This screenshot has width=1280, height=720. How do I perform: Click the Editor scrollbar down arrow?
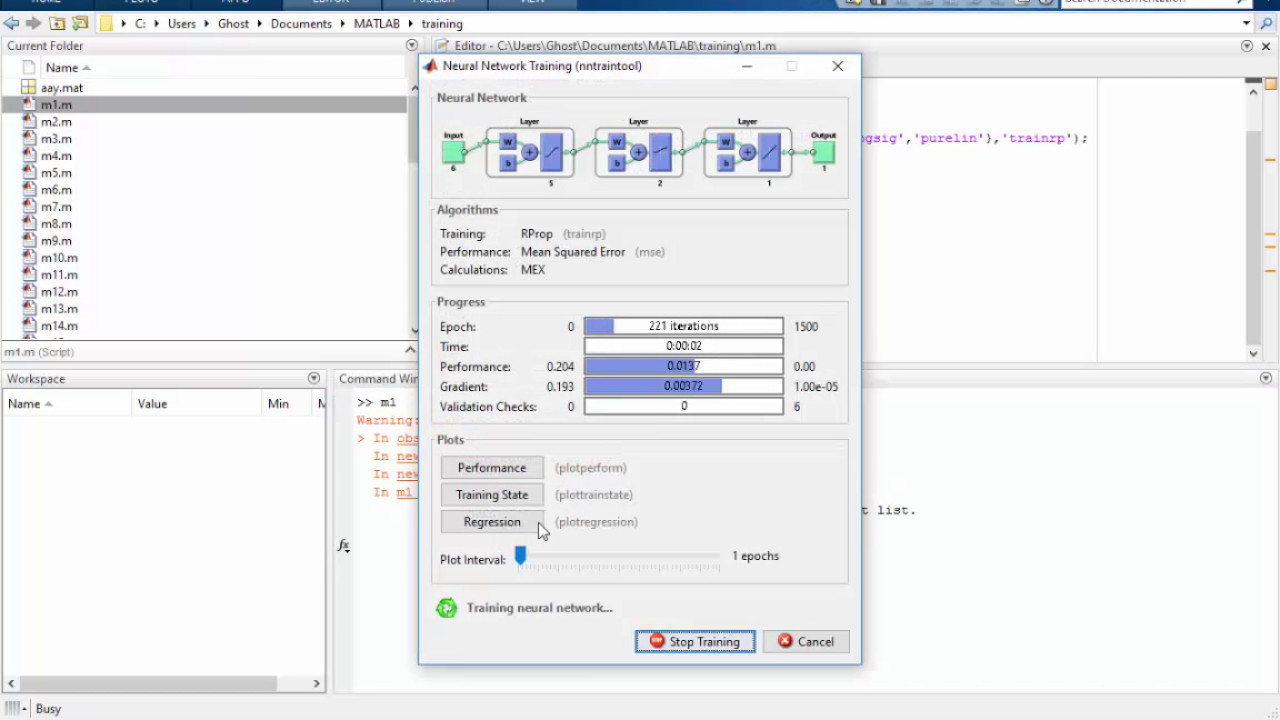click(x=1254, y=353)
